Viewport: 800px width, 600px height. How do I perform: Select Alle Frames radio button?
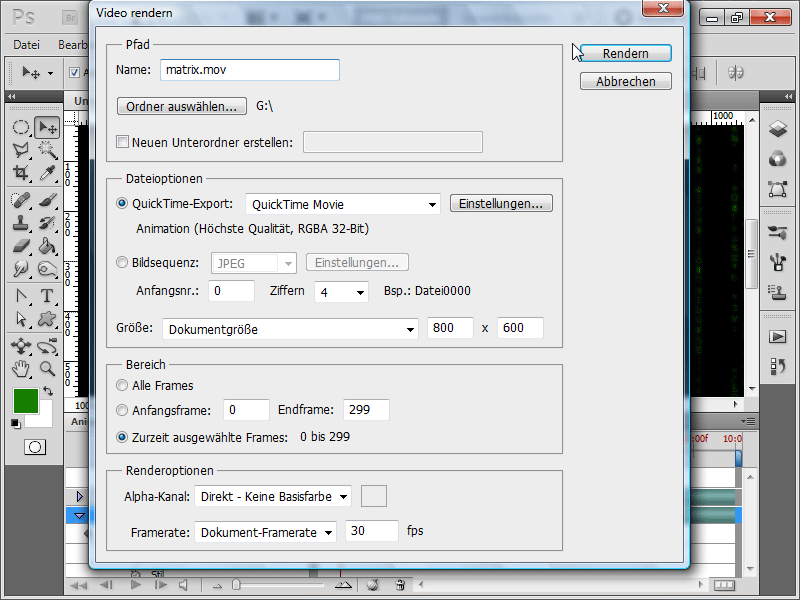pos(122,385)
